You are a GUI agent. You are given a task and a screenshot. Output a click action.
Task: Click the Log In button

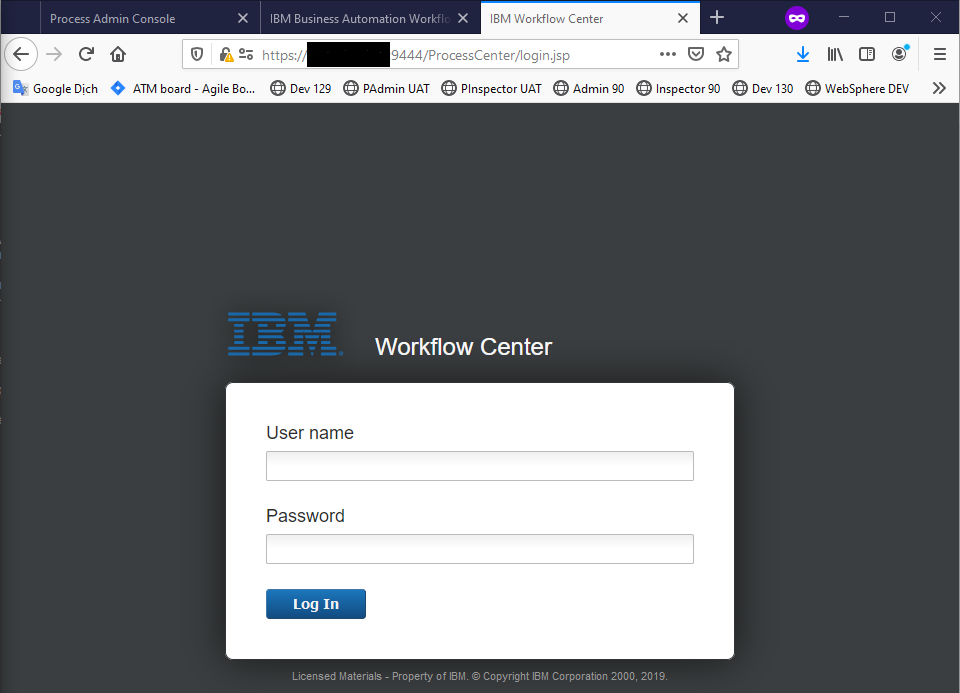pyautogui.click(x=316, y=604)
